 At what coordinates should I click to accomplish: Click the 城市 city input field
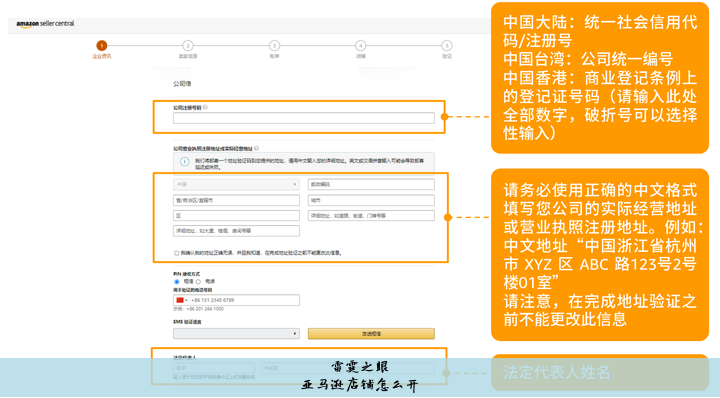pyautogui.click(x=371, y=200)
